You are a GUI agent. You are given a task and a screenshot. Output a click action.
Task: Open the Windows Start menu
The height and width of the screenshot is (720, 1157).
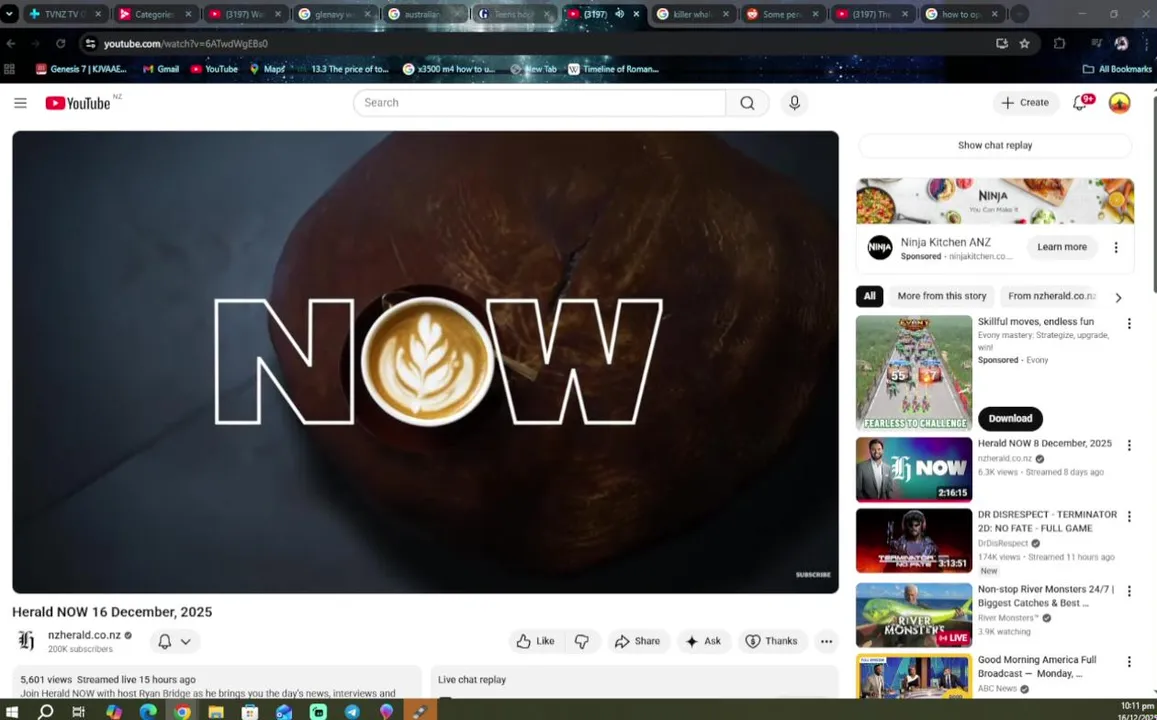pyautogui.click(x=12, y=711)
